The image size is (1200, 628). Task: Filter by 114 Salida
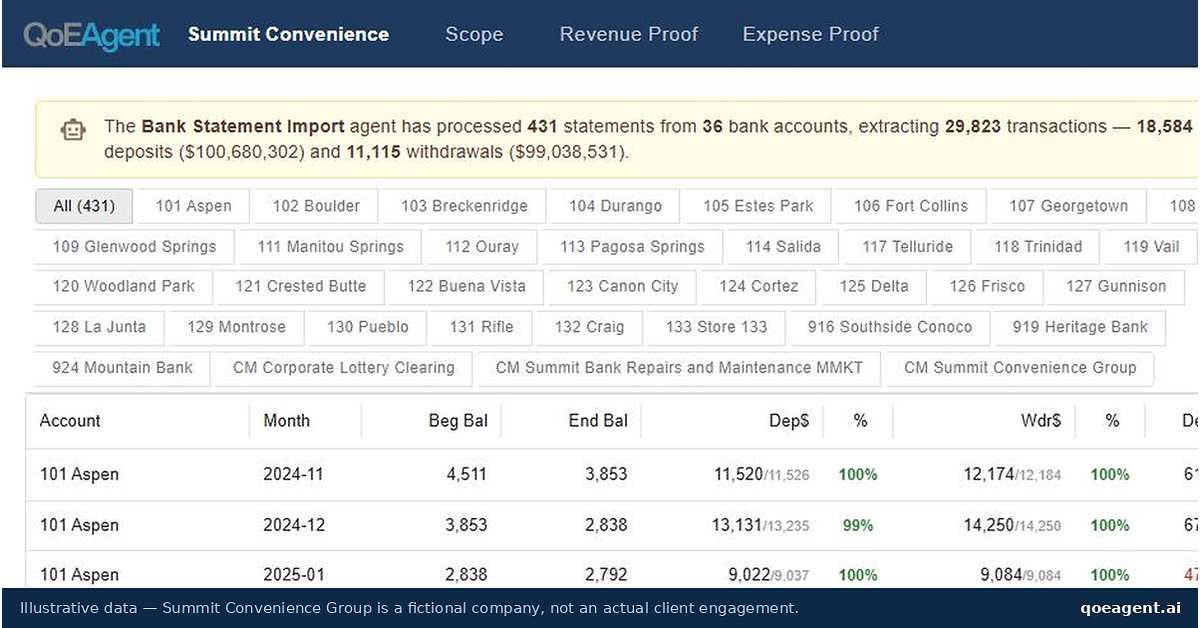pos(783,247)
